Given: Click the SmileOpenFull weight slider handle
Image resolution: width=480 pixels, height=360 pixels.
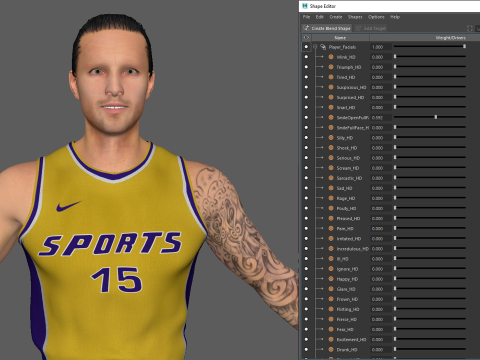Looking at the screenshot, I should coord(436,117).
